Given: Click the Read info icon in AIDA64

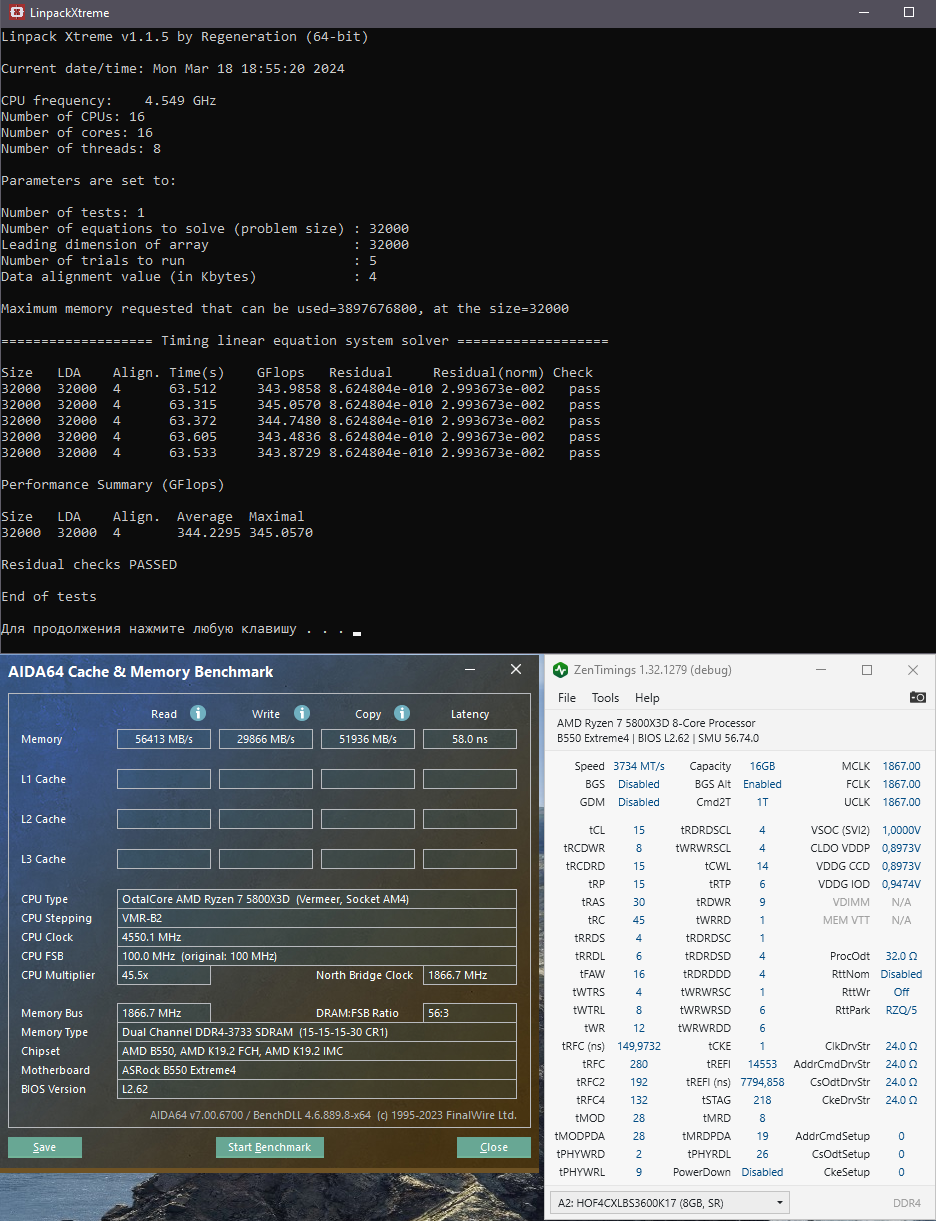Looking at the screenshot, I should click(198, 713).
